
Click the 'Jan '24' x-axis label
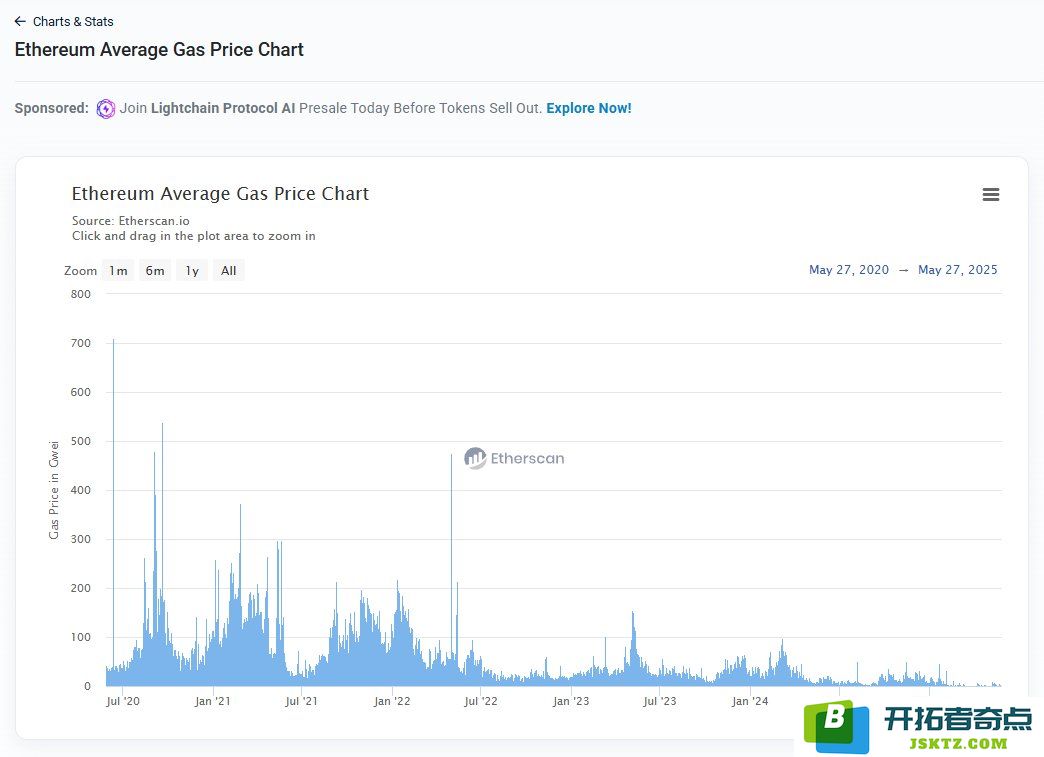[750, 701]
